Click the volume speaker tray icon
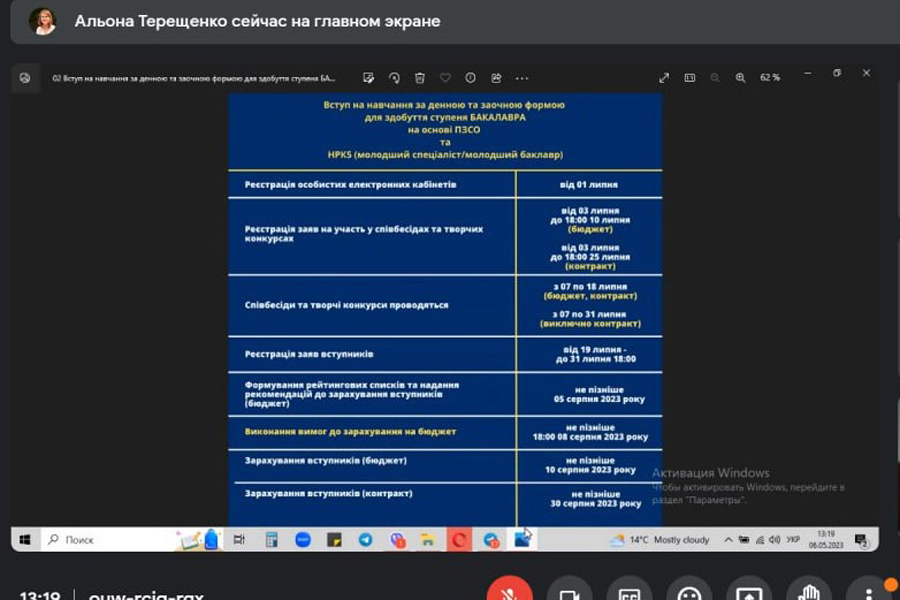This screenshot has height=600, width=900. click(775, 540)
